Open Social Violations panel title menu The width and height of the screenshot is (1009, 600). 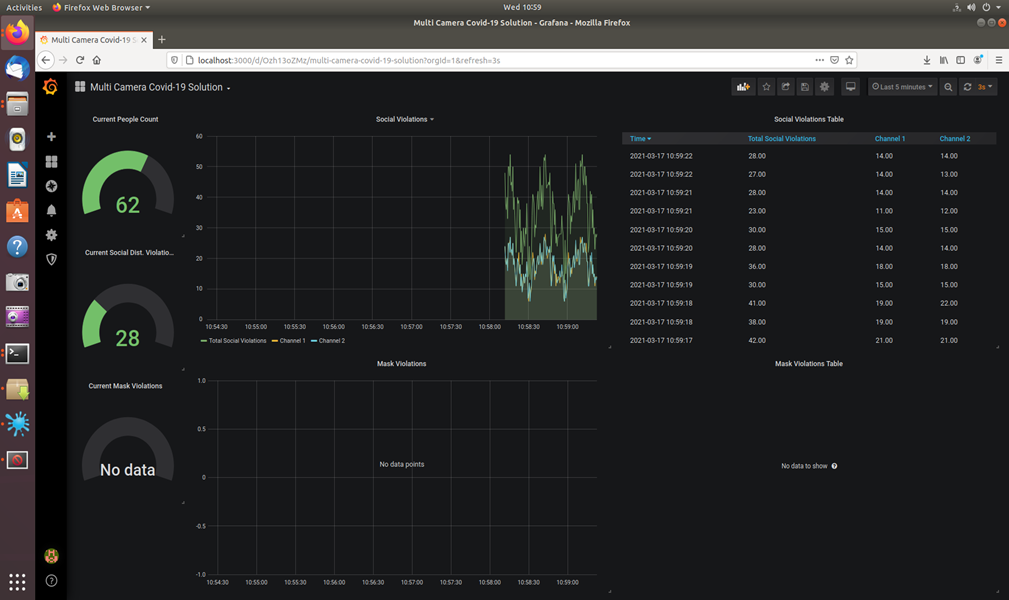tap(404, 119)
